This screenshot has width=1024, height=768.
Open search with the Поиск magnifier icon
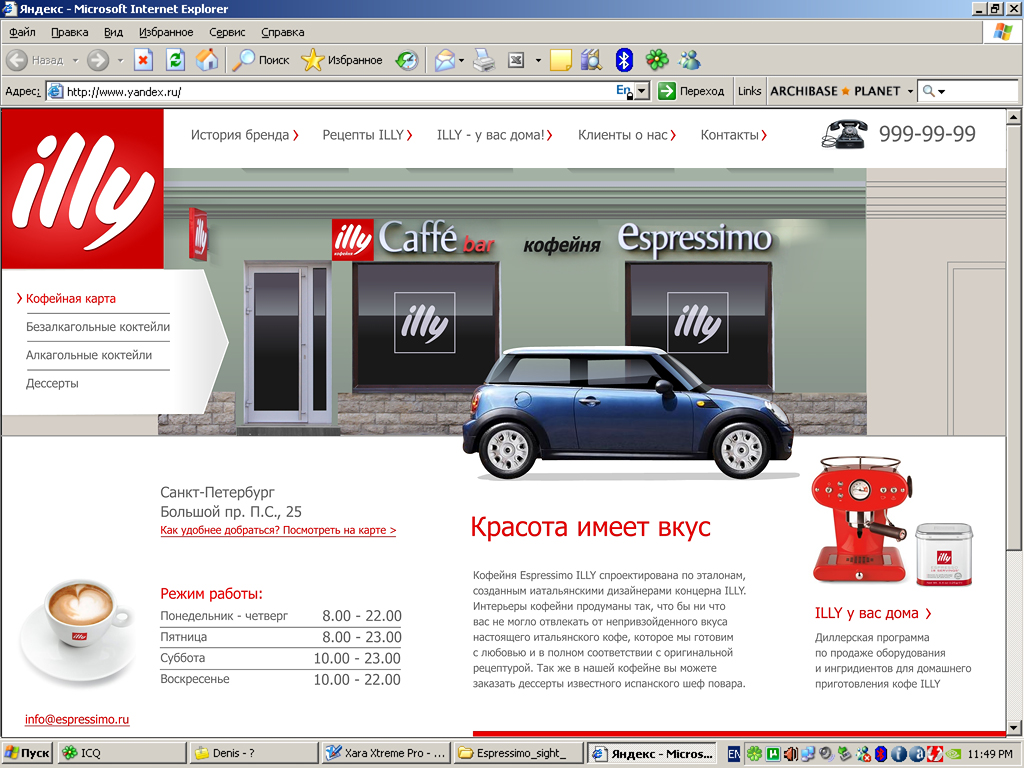coord(243,60)
